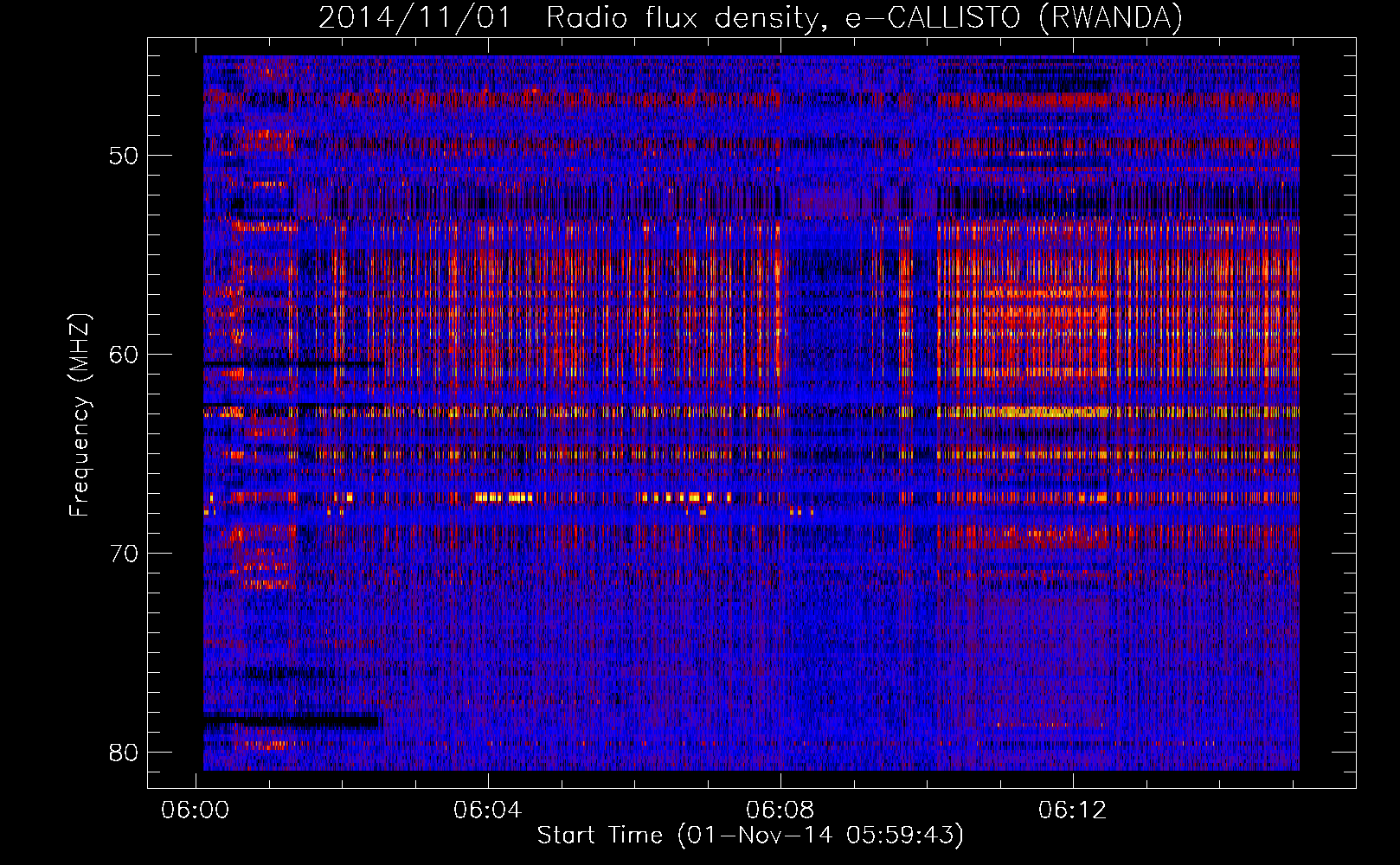This screenshot has height=865, width=1400.
Task: Click the plot title 'Radio flux density, e-CALLISTO (RWANDA)'
Action: tap(864, 18)
